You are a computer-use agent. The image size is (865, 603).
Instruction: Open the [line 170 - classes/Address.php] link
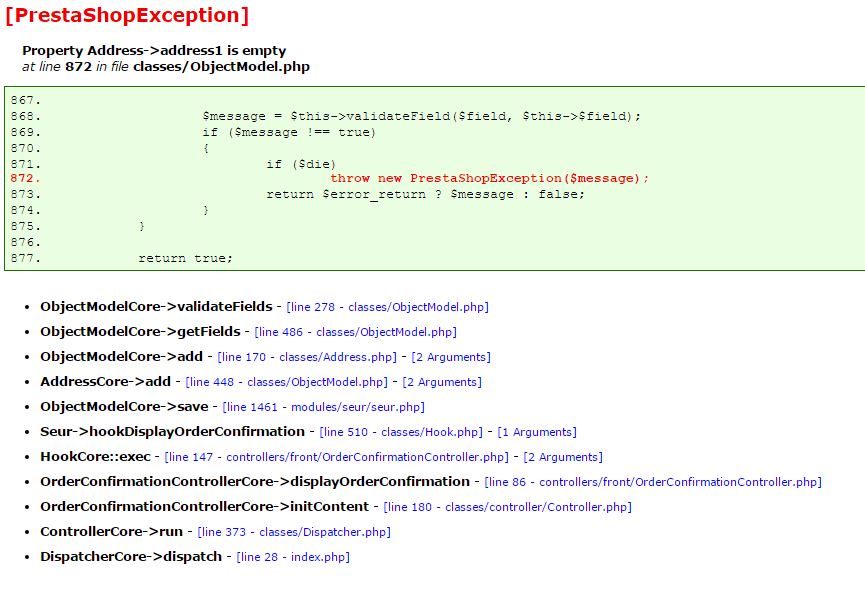[307, 357]
